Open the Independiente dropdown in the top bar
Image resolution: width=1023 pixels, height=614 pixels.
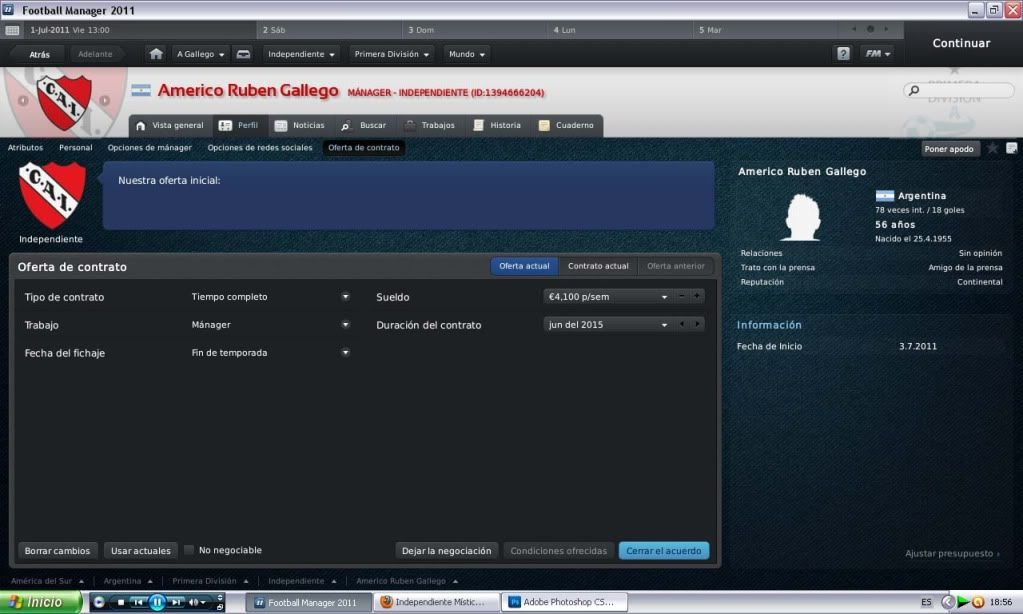point(301,54)
